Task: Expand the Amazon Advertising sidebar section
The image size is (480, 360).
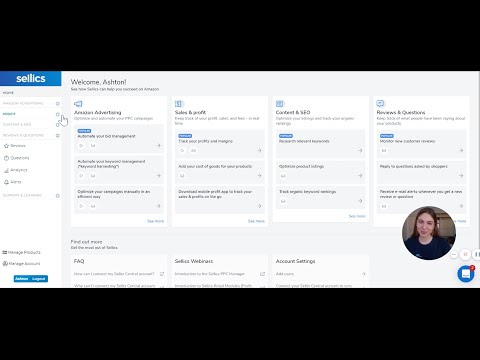Action: 58,104
